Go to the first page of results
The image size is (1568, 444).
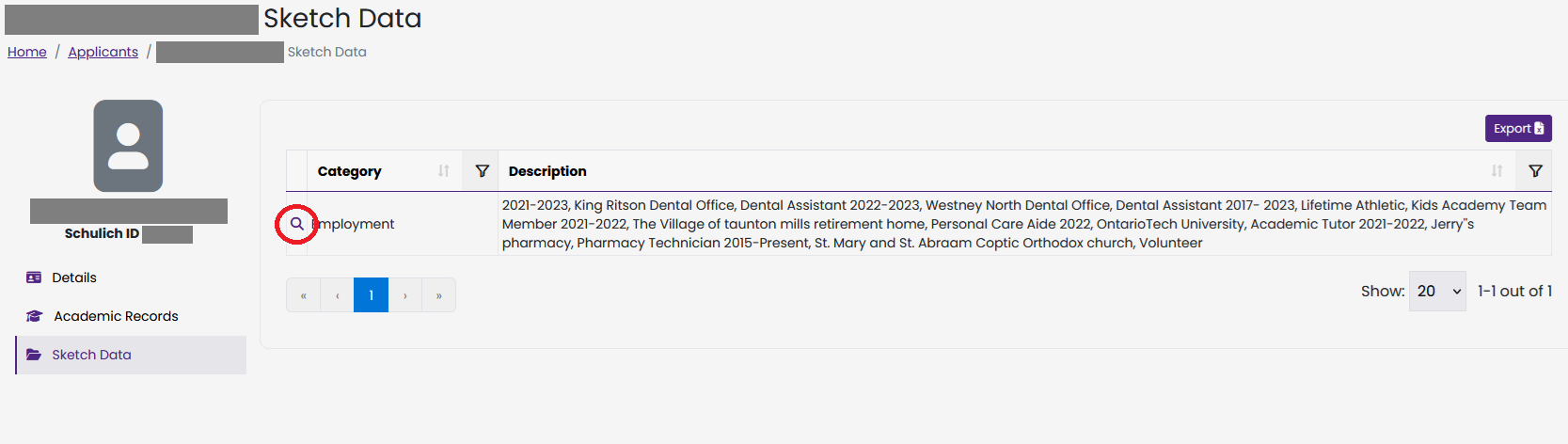(x=303, y=295)
